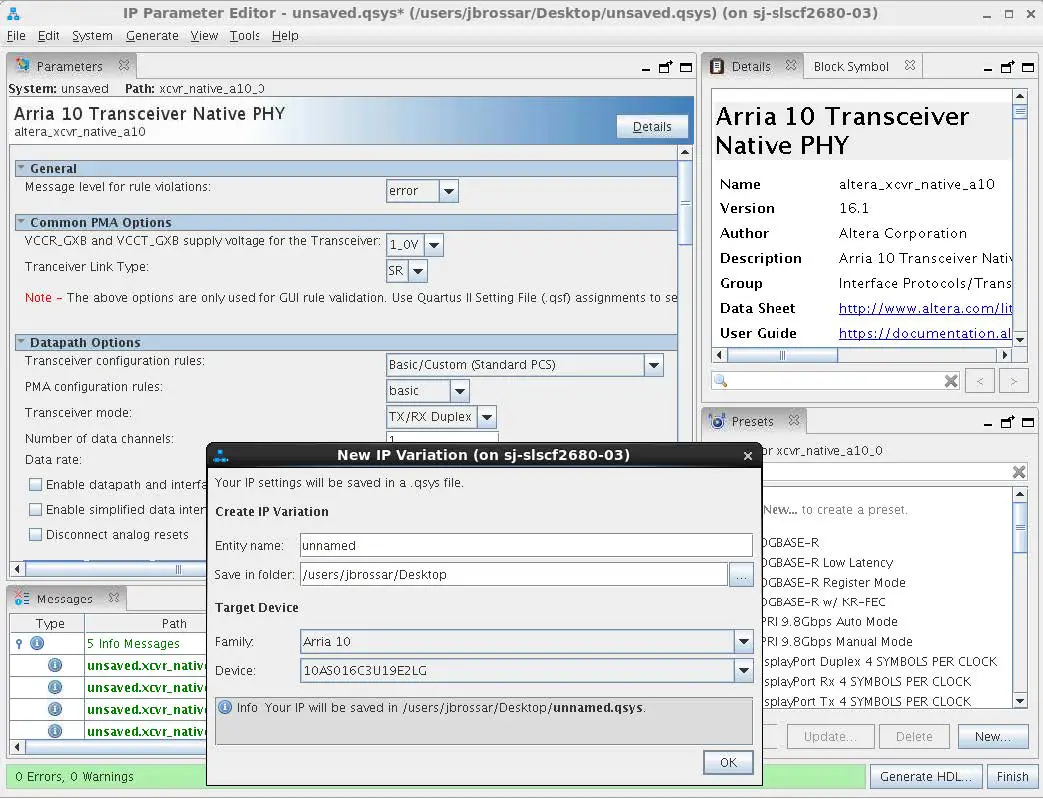1043x799 pixels.
Task: Collapse the General section
Action: tap(21, 168)
